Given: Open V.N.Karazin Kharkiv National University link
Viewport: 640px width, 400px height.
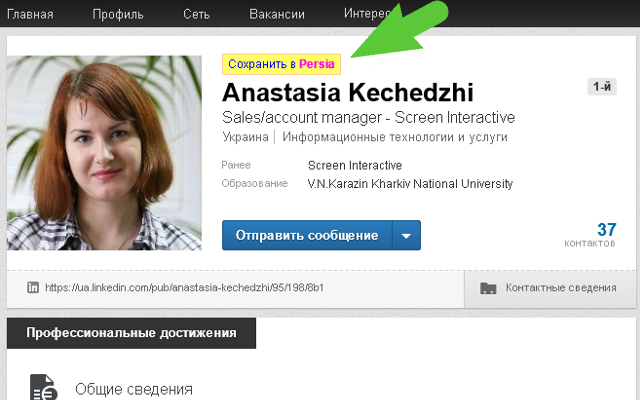Looking at the screenshot, I should [x=410, y=184].
